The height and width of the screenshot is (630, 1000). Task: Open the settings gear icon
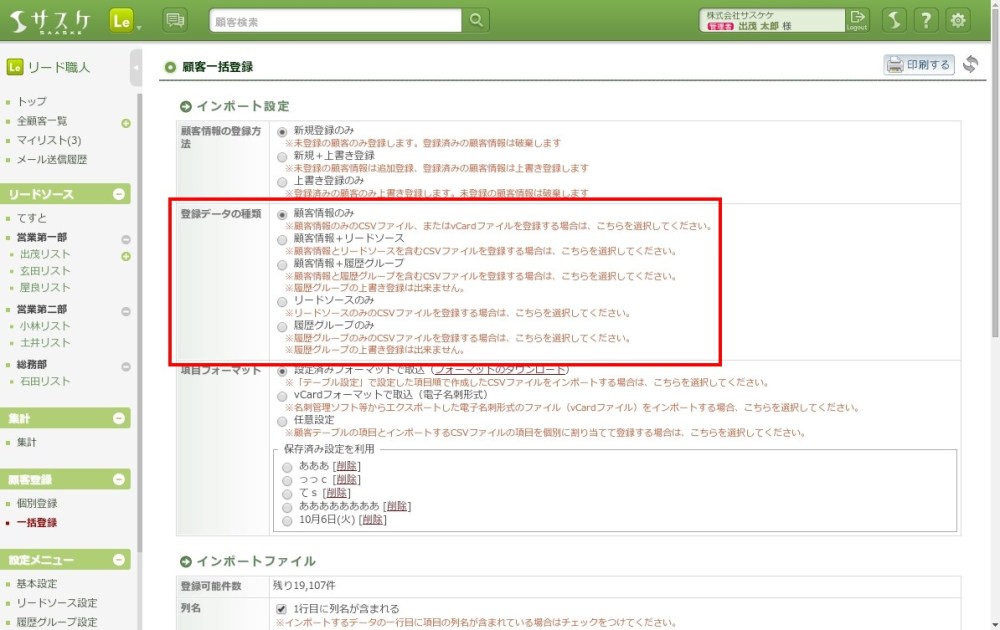click(x=958, y=20)
